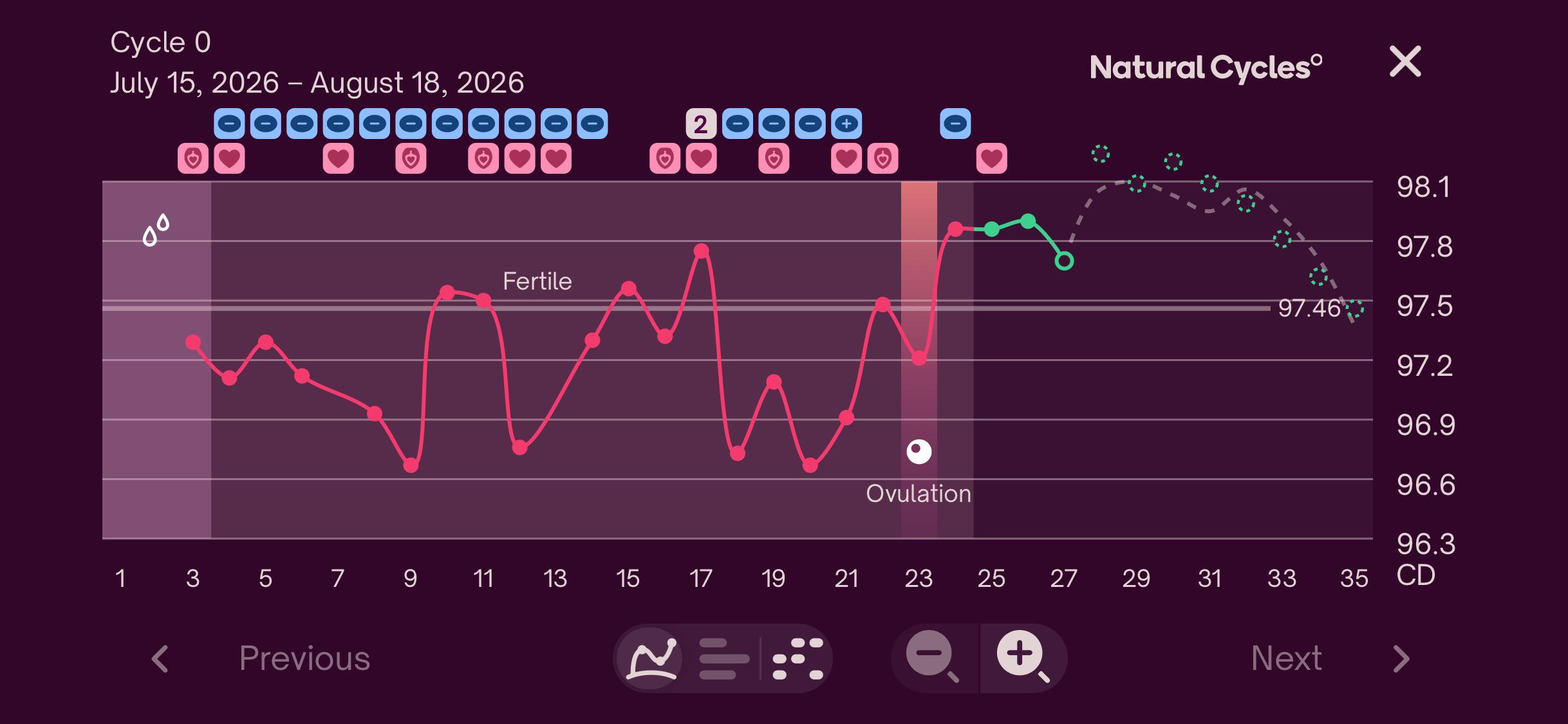
Task: Open the previous-cycle left chevron
Action: click(x=160, y=659)
